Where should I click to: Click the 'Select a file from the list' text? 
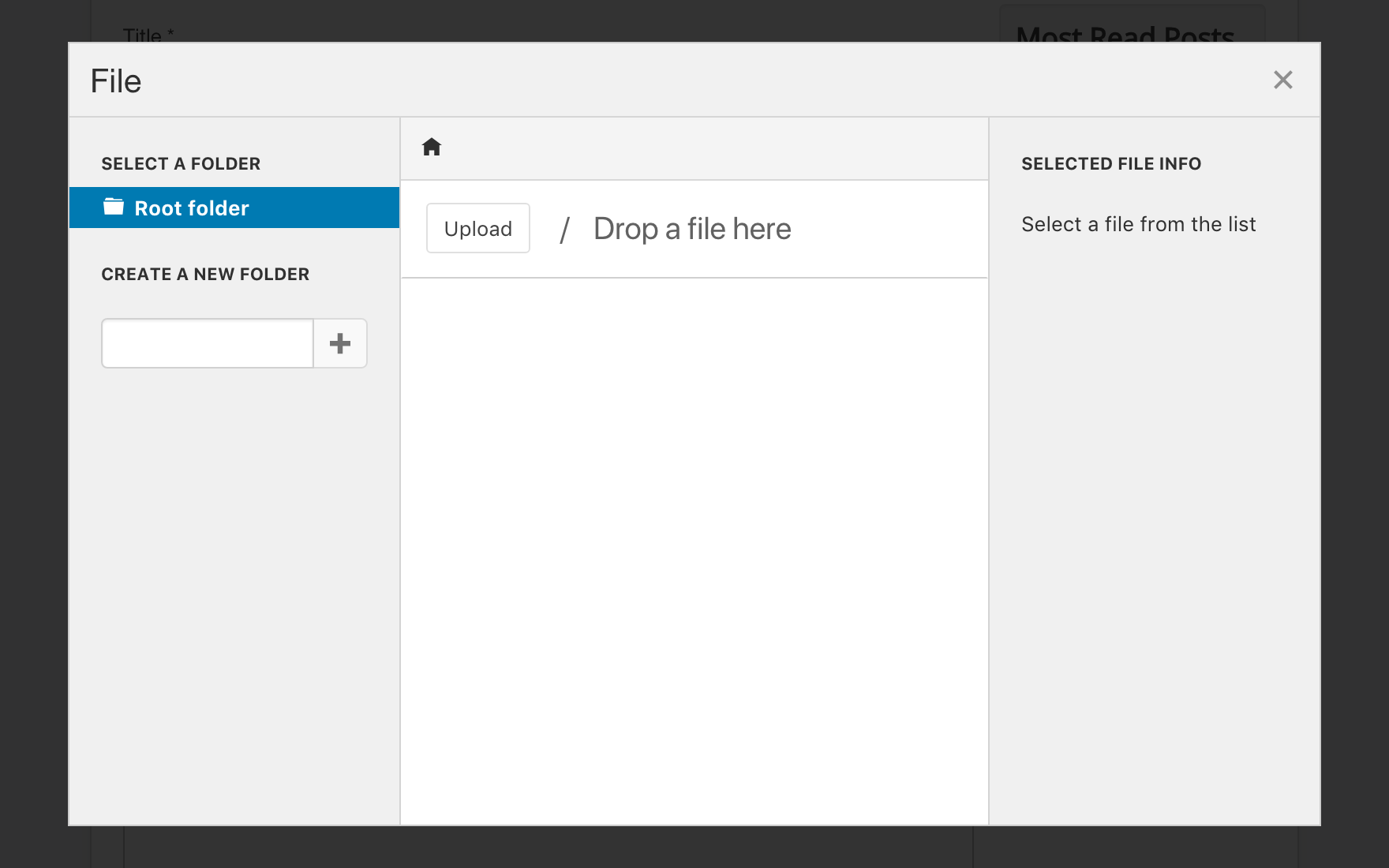pos(1139,224)
